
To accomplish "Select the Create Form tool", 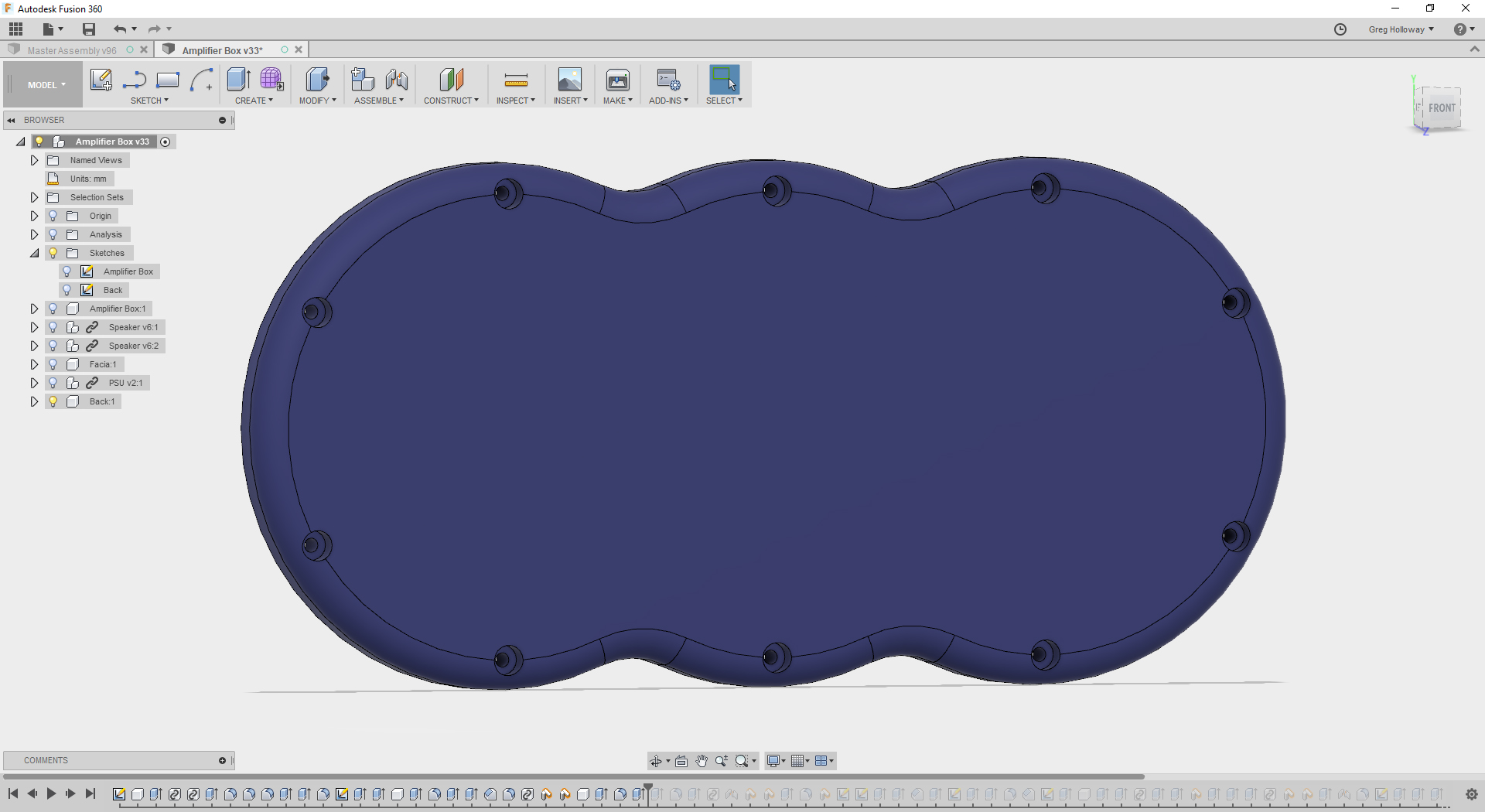I will coord(271,80).
